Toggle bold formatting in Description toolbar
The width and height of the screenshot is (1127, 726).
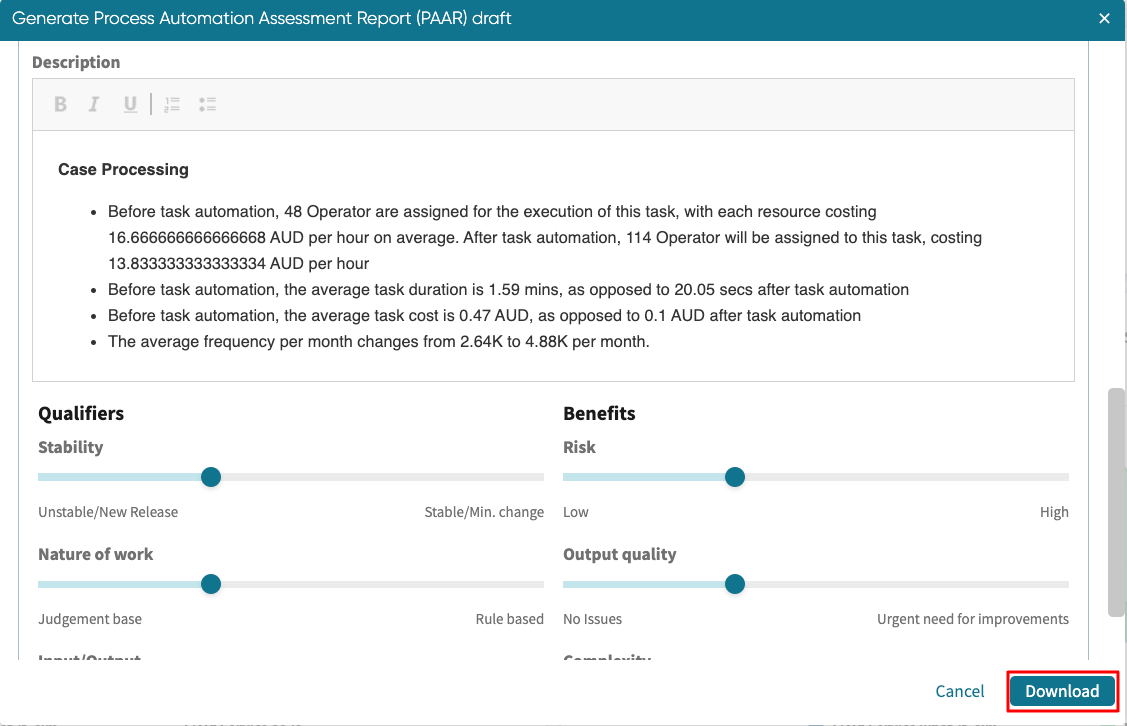pyautogui.click(x=61, y=104)
